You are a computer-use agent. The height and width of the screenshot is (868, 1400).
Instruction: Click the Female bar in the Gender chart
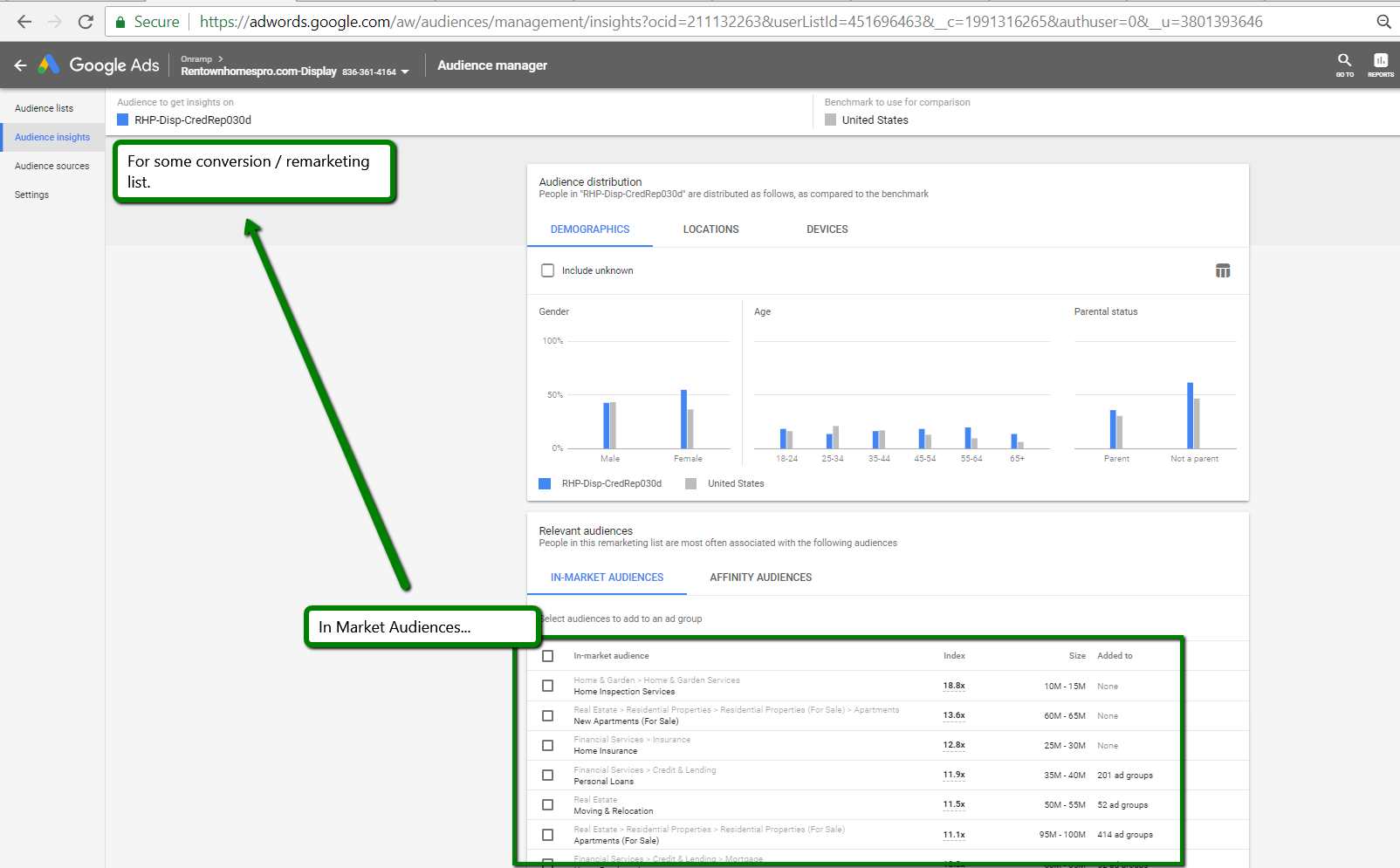(x=683, y=419)
